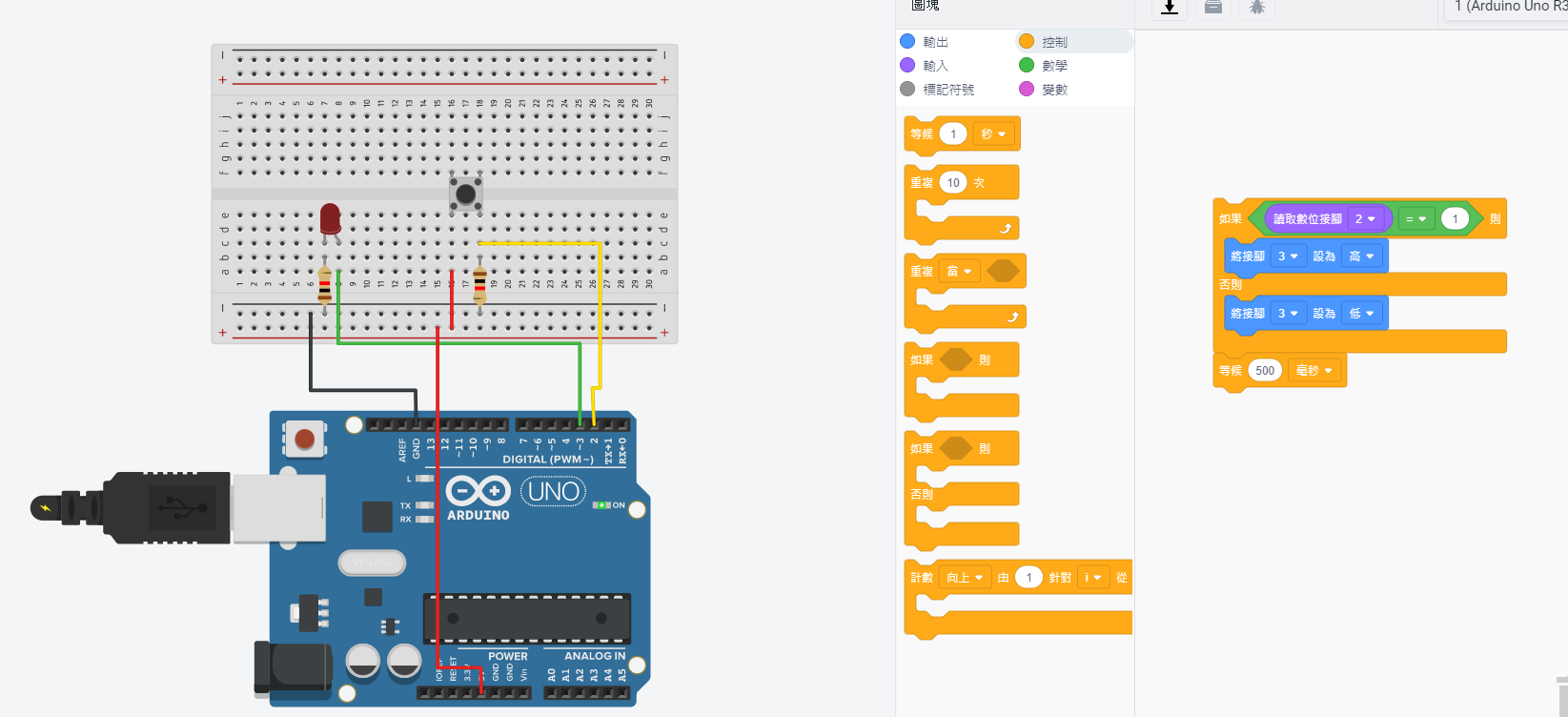Viewport: 1568px width, 717px height.
Task: Open the libraries box icon
Action: click(1213, 8)
